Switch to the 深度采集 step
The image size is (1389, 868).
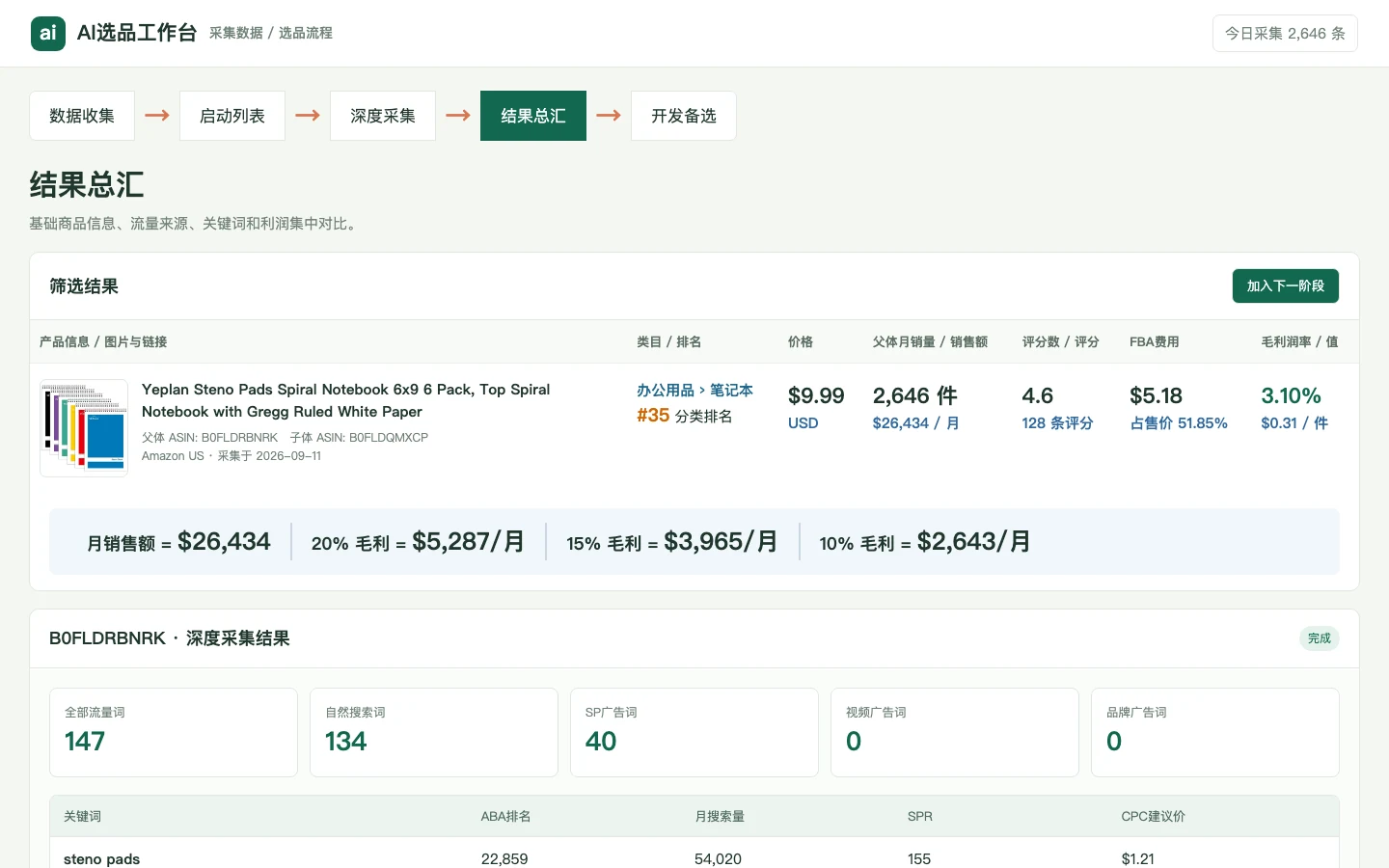click(383, 116)
